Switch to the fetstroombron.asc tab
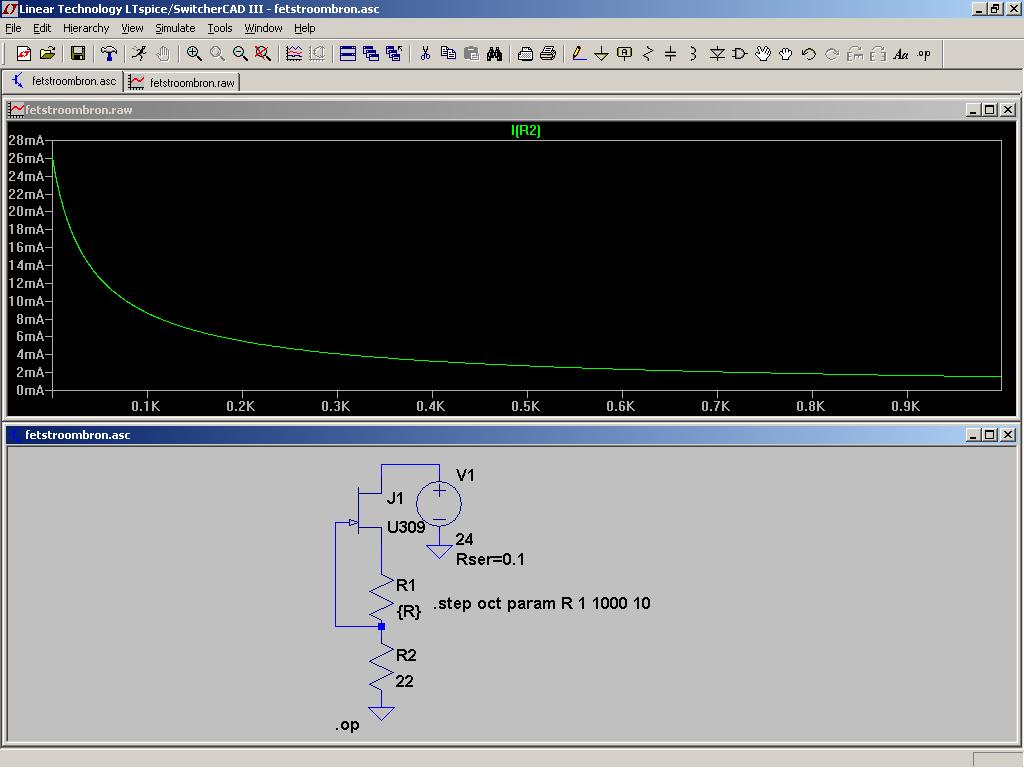 click(x=64, y=81)
